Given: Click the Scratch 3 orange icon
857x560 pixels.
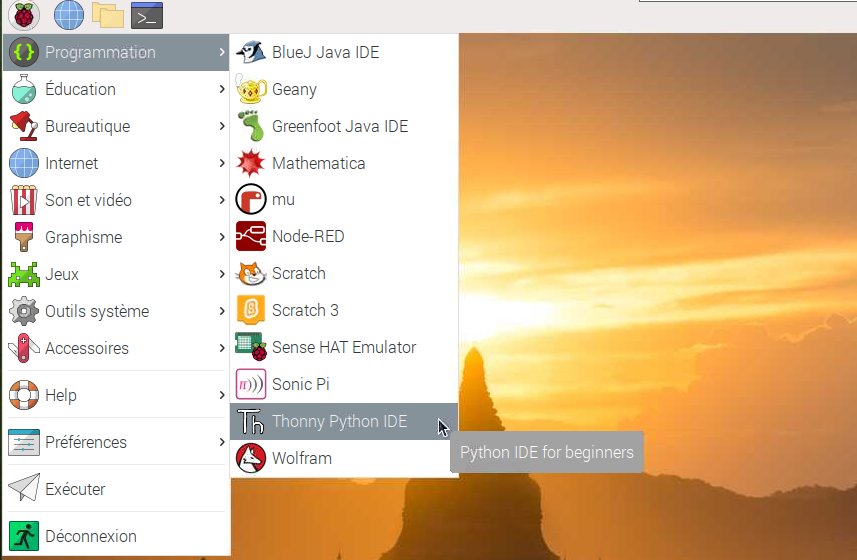Looking at the screenshot, I should tap(250, 310).
